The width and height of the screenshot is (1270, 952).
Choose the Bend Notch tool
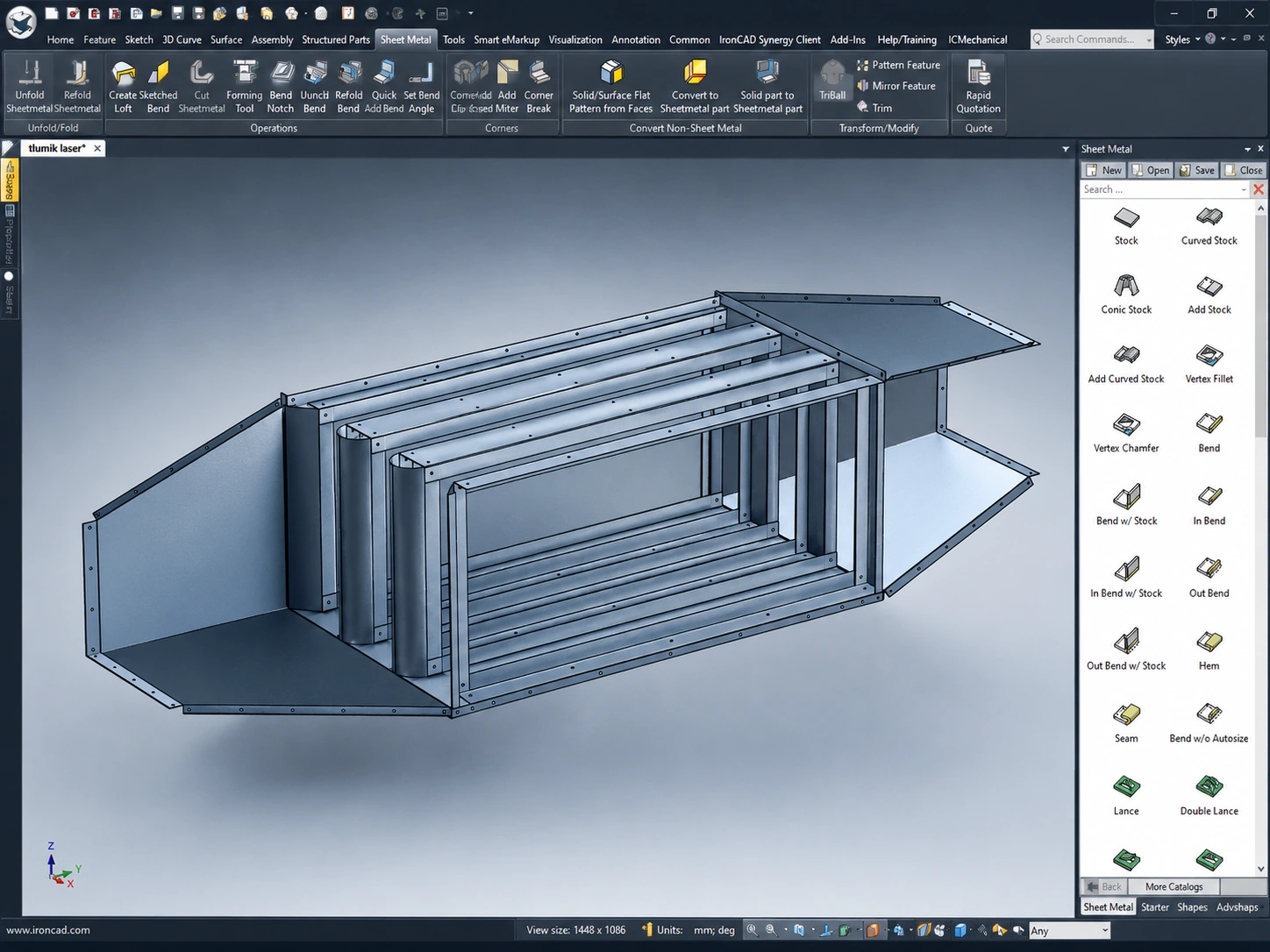click(281, 87)
